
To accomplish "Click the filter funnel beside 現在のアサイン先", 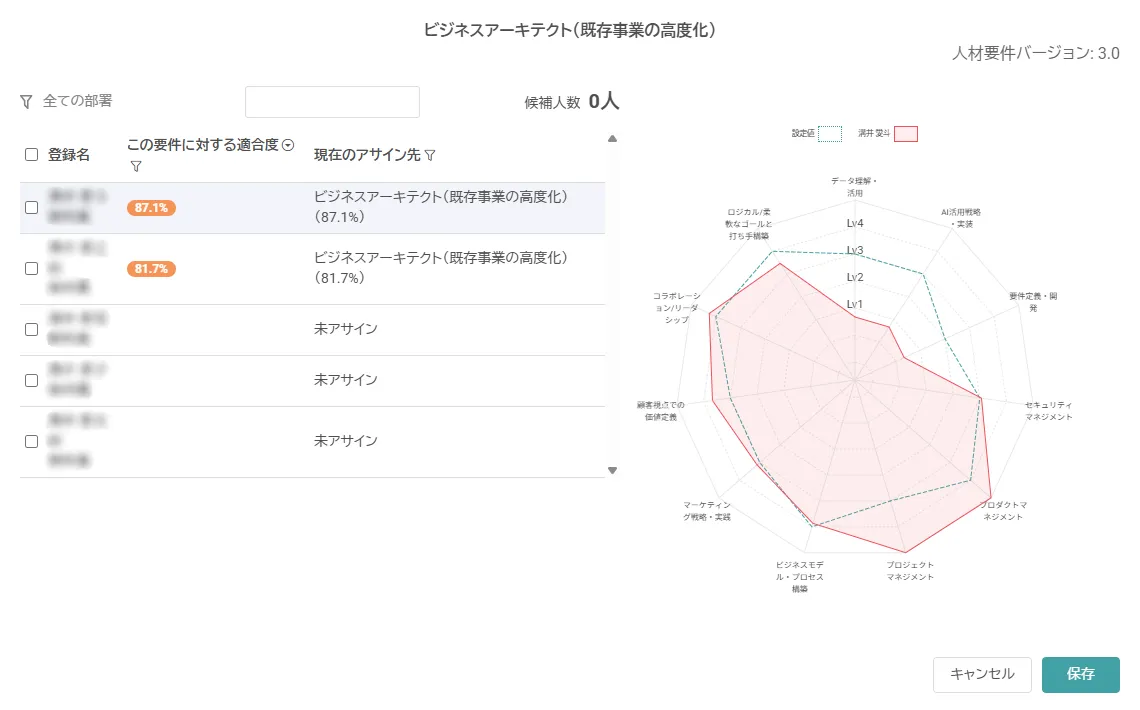I will (430, 156).
